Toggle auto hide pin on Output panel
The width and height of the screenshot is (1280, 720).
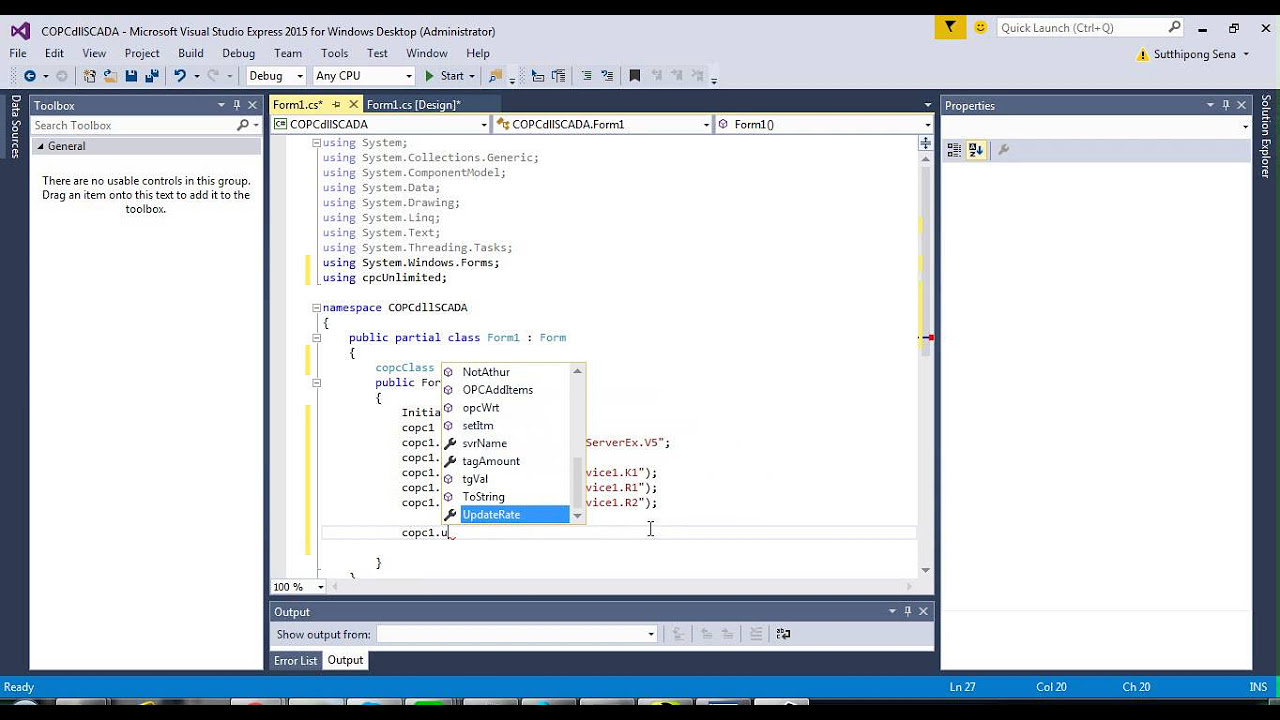[x=908, y=611]
